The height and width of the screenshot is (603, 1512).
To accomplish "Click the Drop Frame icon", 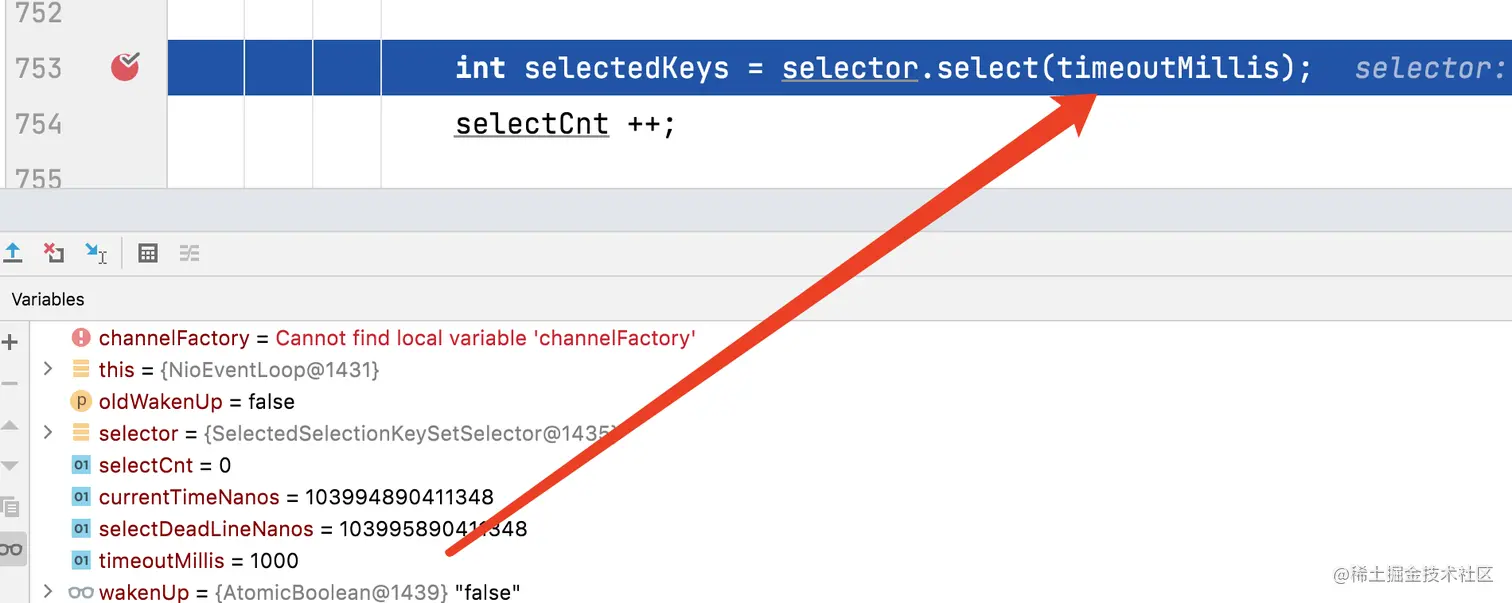I will click(54, 253).
